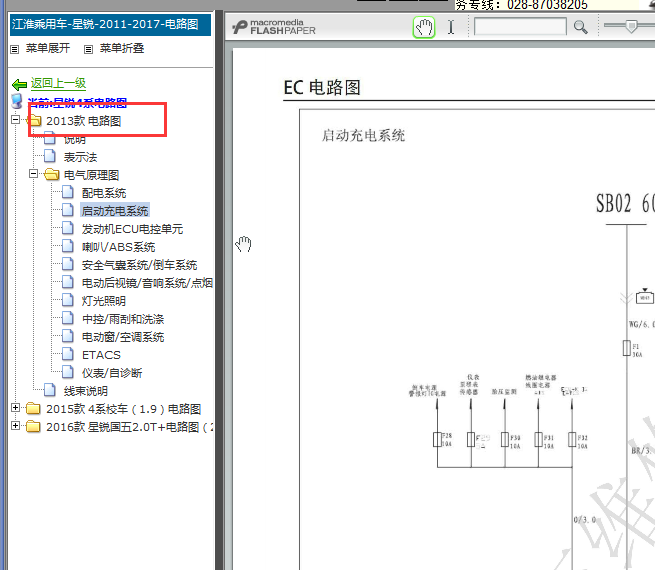Click the folder icon beside 2016款 星锐国五
The image size is (655, 570).
(33, 426)
